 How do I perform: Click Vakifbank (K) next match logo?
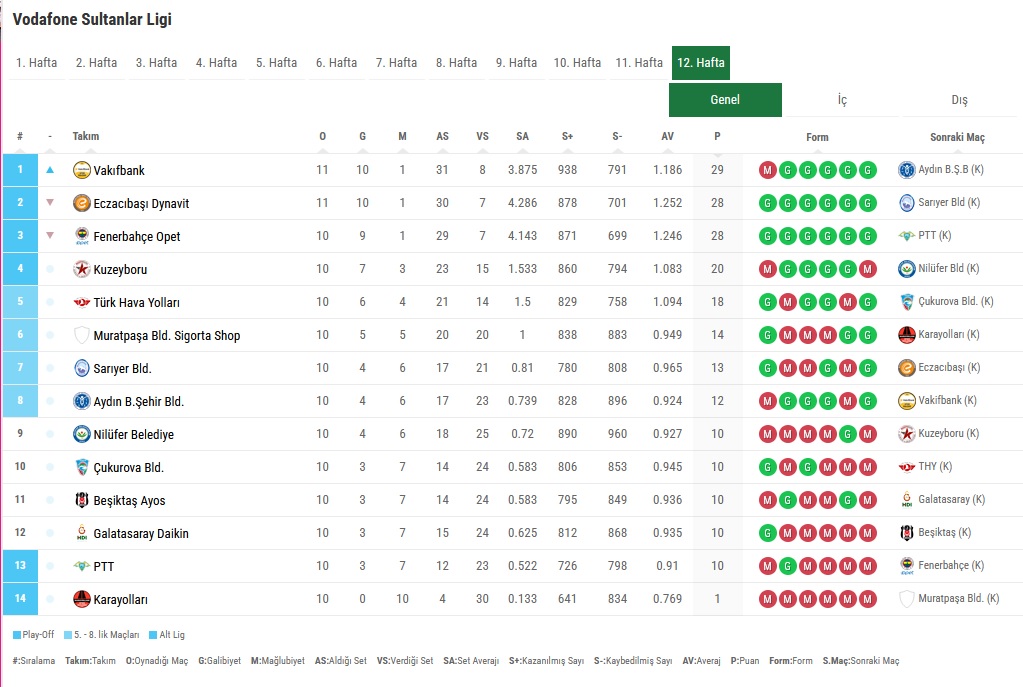[x=907, y=401]
